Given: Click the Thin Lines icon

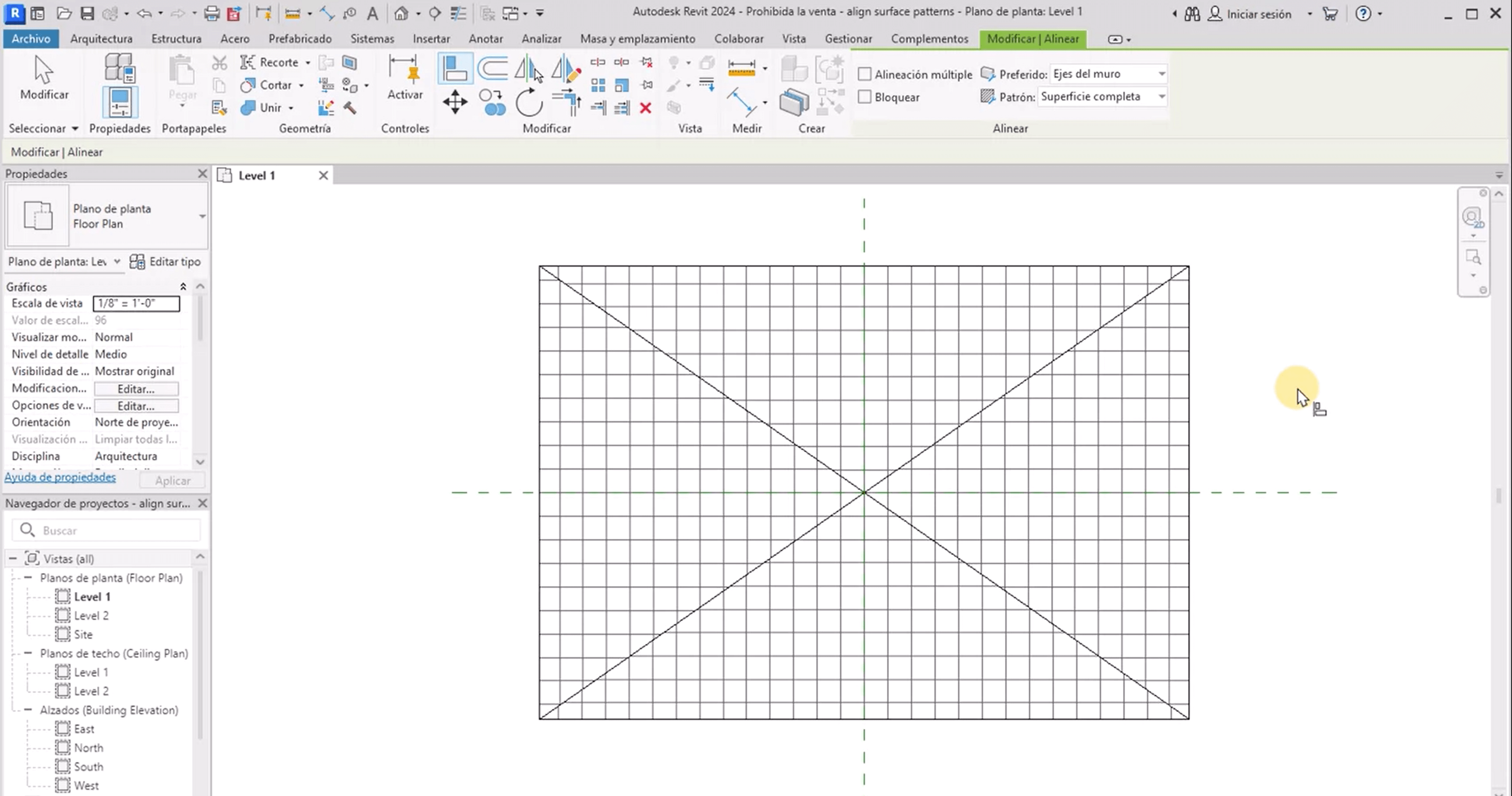Looking at the screenshot, I should (458, 13).
